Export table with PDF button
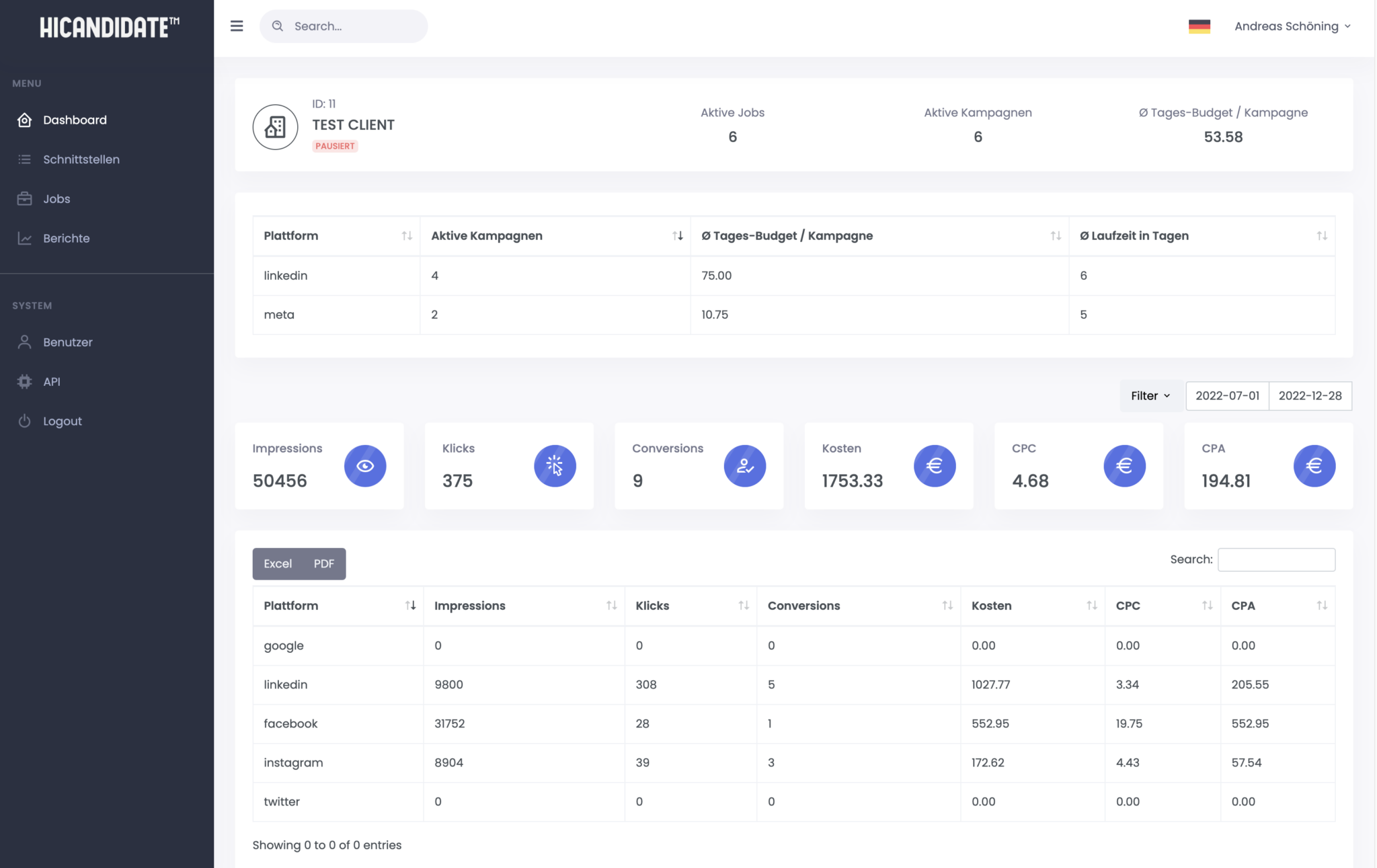Image resolution: width=1377 pixels, height=868 pixels. (323, 563)
